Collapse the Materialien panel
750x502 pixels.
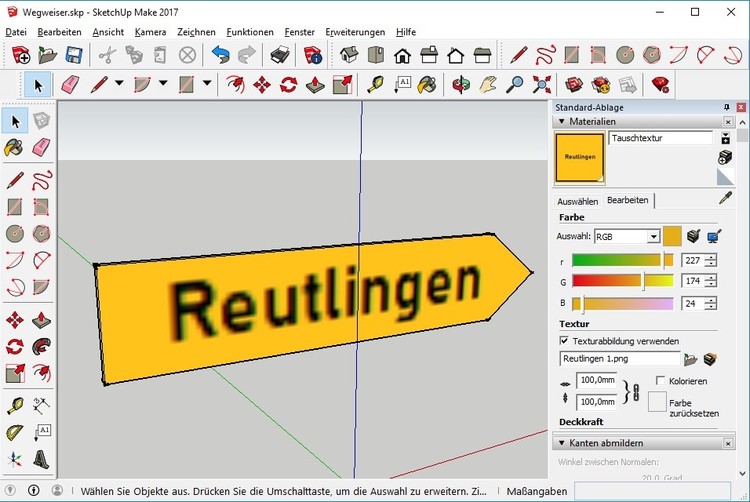(x=562, y=121)
